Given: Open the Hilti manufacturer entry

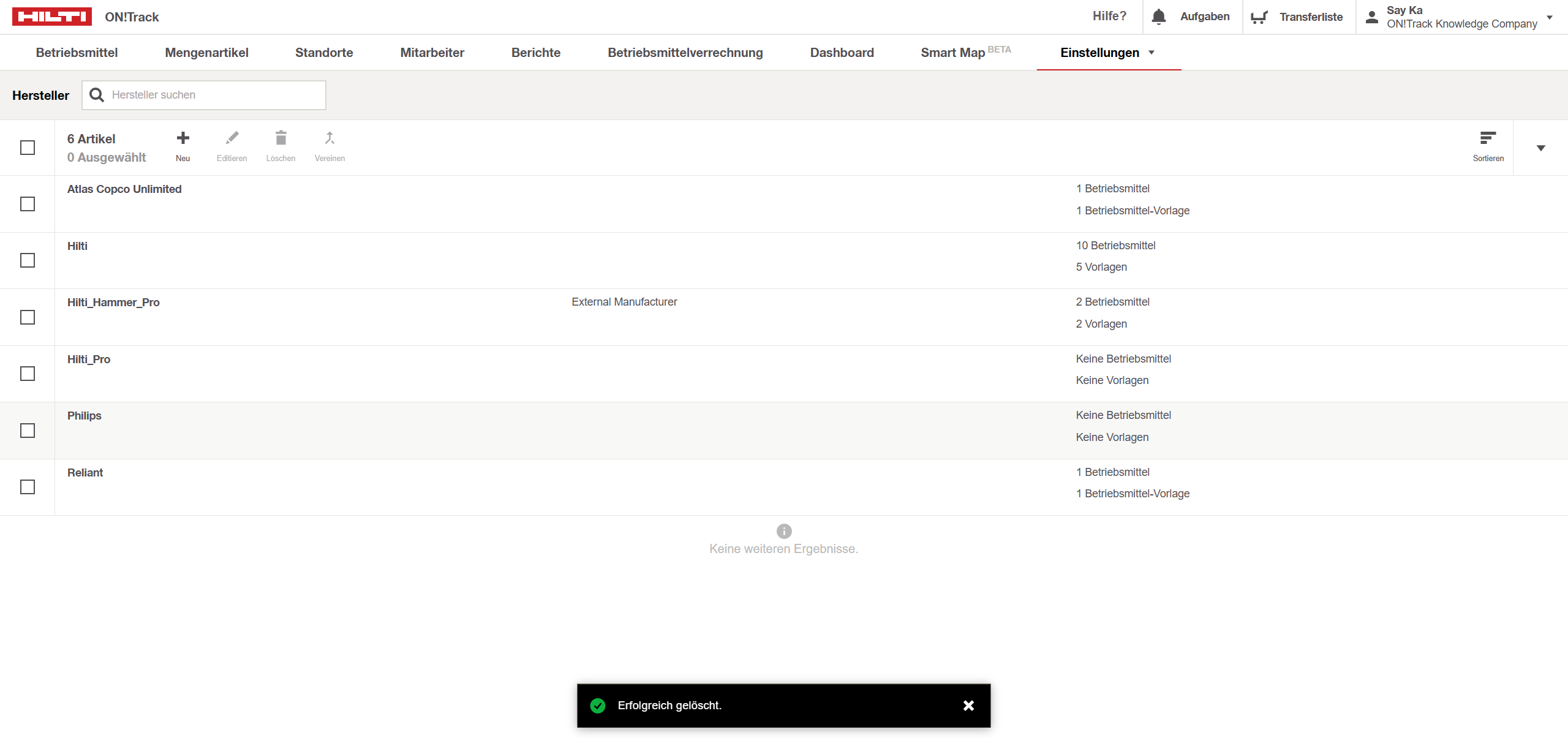Looking at the screenshot, I should (x=77, y=246).
